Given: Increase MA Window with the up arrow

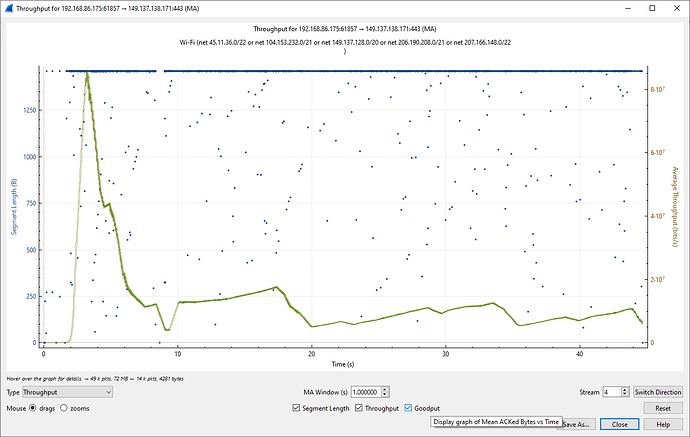Looking at the screenshot, I should pos(386,390).
